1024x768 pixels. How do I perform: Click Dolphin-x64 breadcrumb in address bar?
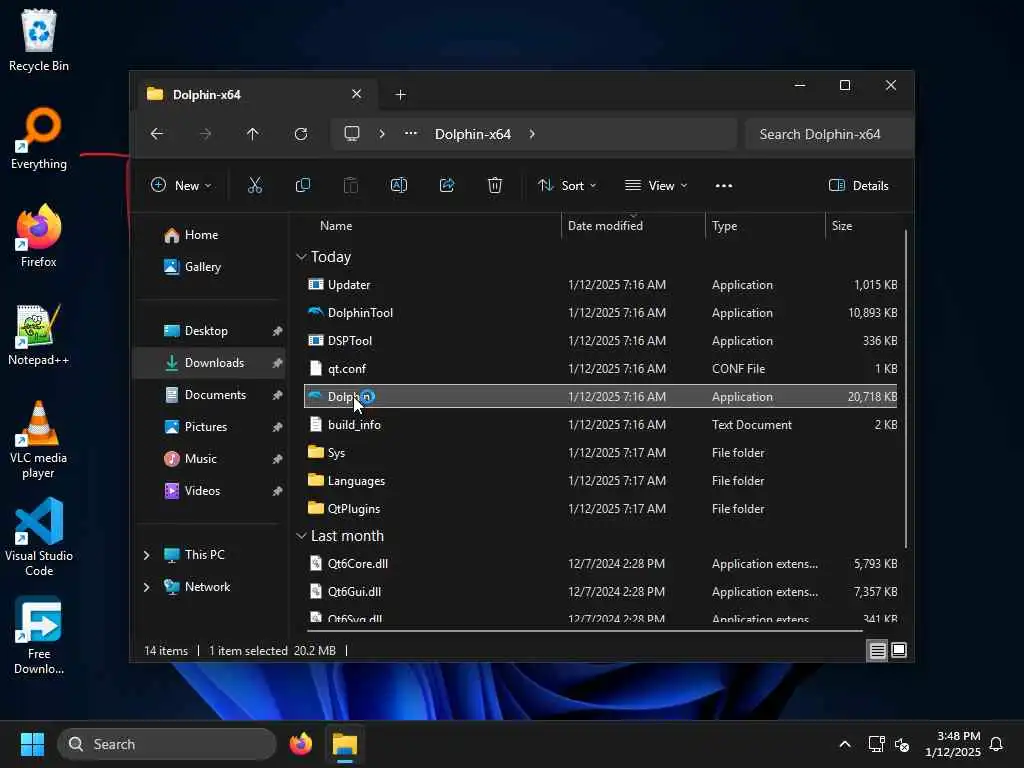point(473,134)
